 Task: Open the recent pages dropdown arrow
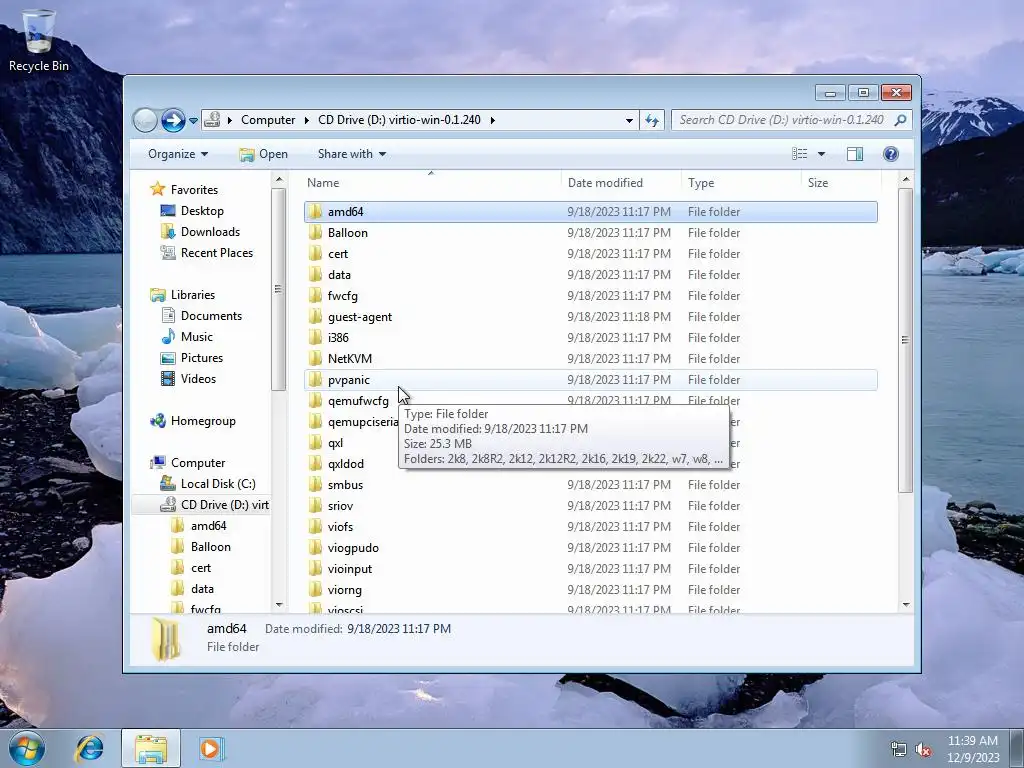[193, 121]
